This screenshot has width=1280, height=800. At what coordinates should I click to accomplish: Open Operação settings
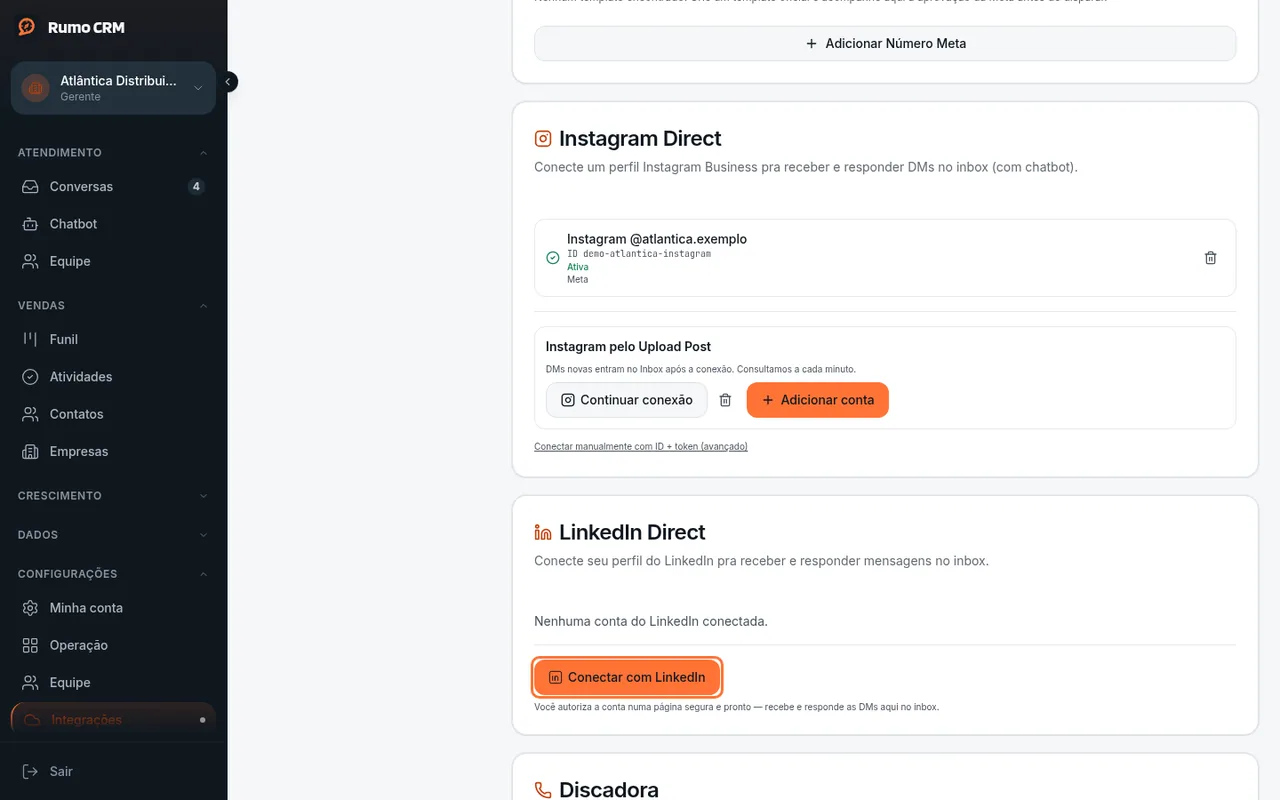tap(113, 646)
